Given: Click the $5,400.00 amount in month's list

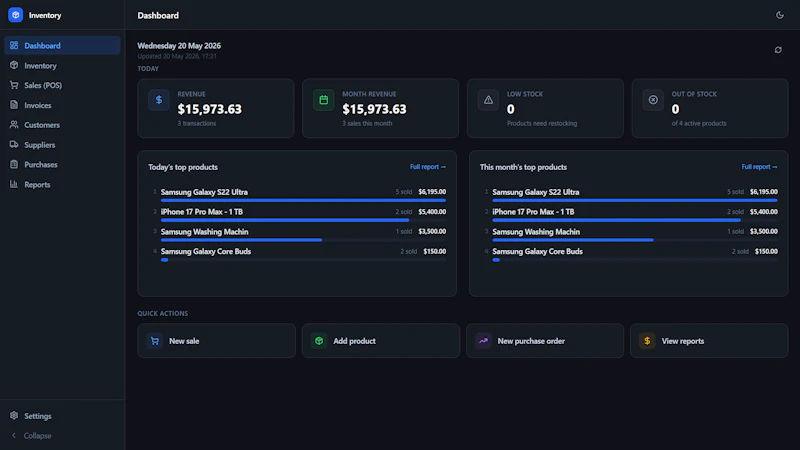Looking at the screenshot, I should pyautogui.click(x=764, y=212).
